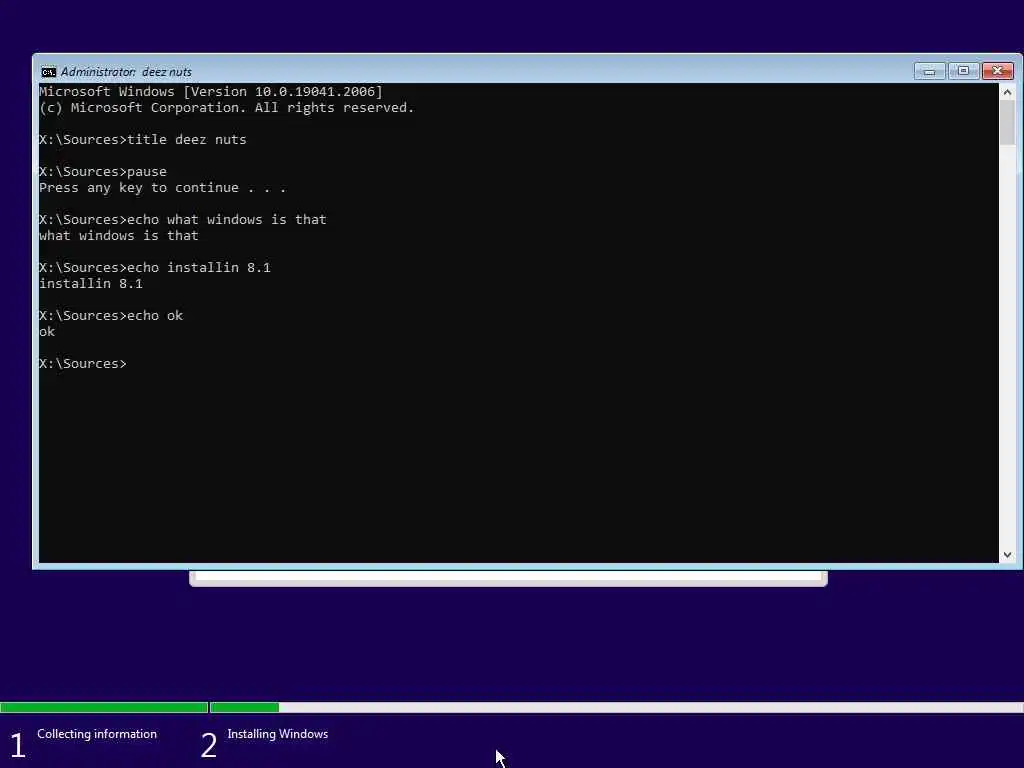Click the Installing Windows progress bar segment
Viewport: 1024px width, 768px height.
[616, 707]
